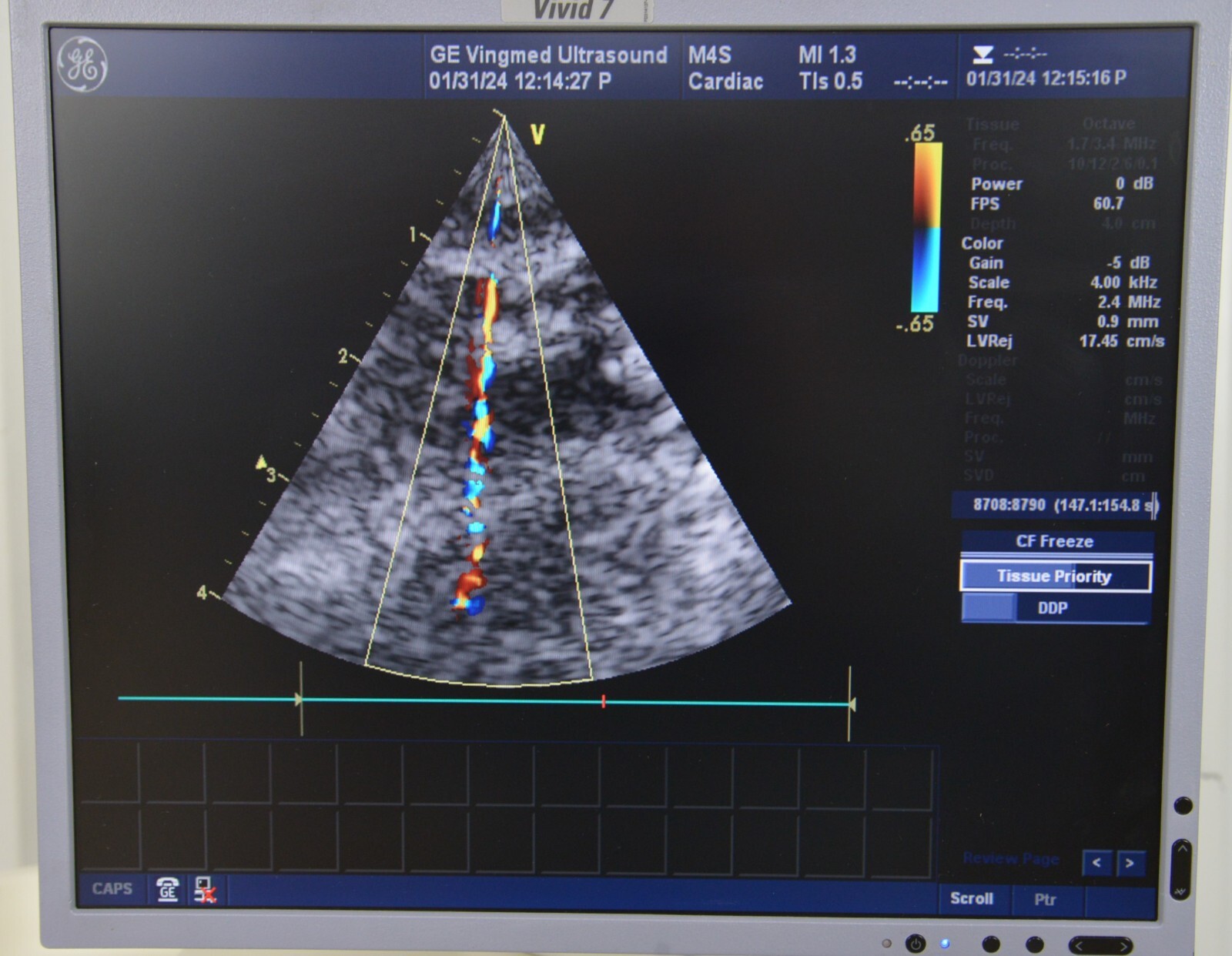Click the GE logo in top-left corner
Image resolution: width=1232 pixels, height=956 pixels.
[82, 65]
